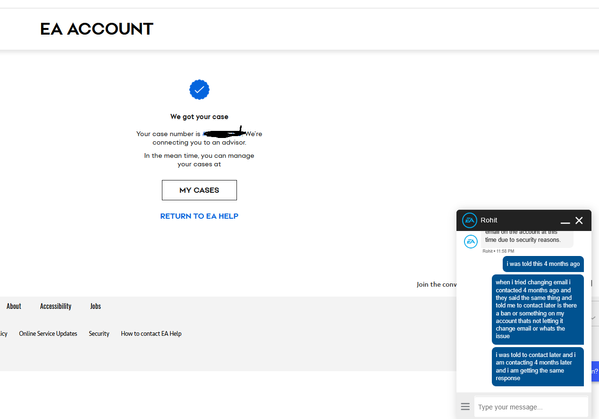Click advisor message about security reasons
Viewport: 599px width, 419px height.
[527, 239]
